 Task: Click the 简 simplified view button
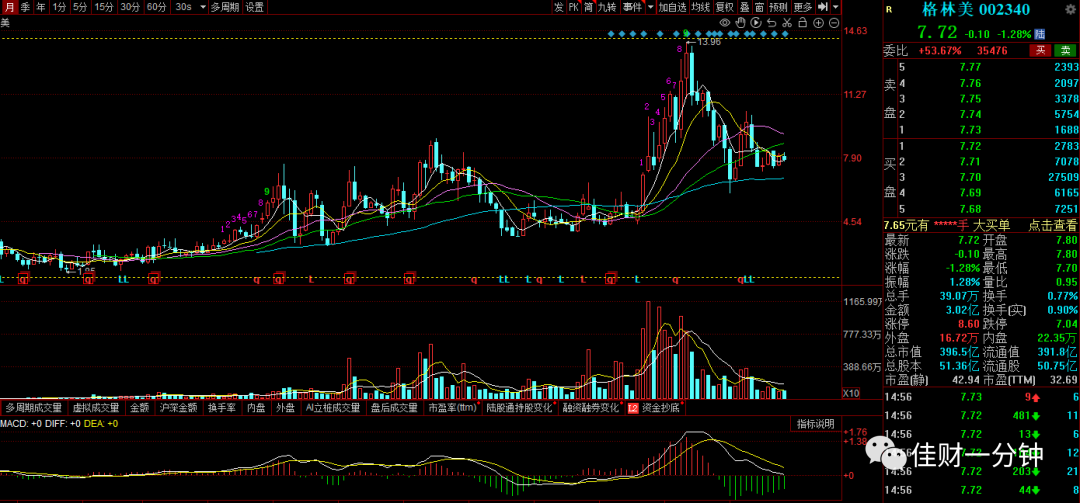(588, 7)
